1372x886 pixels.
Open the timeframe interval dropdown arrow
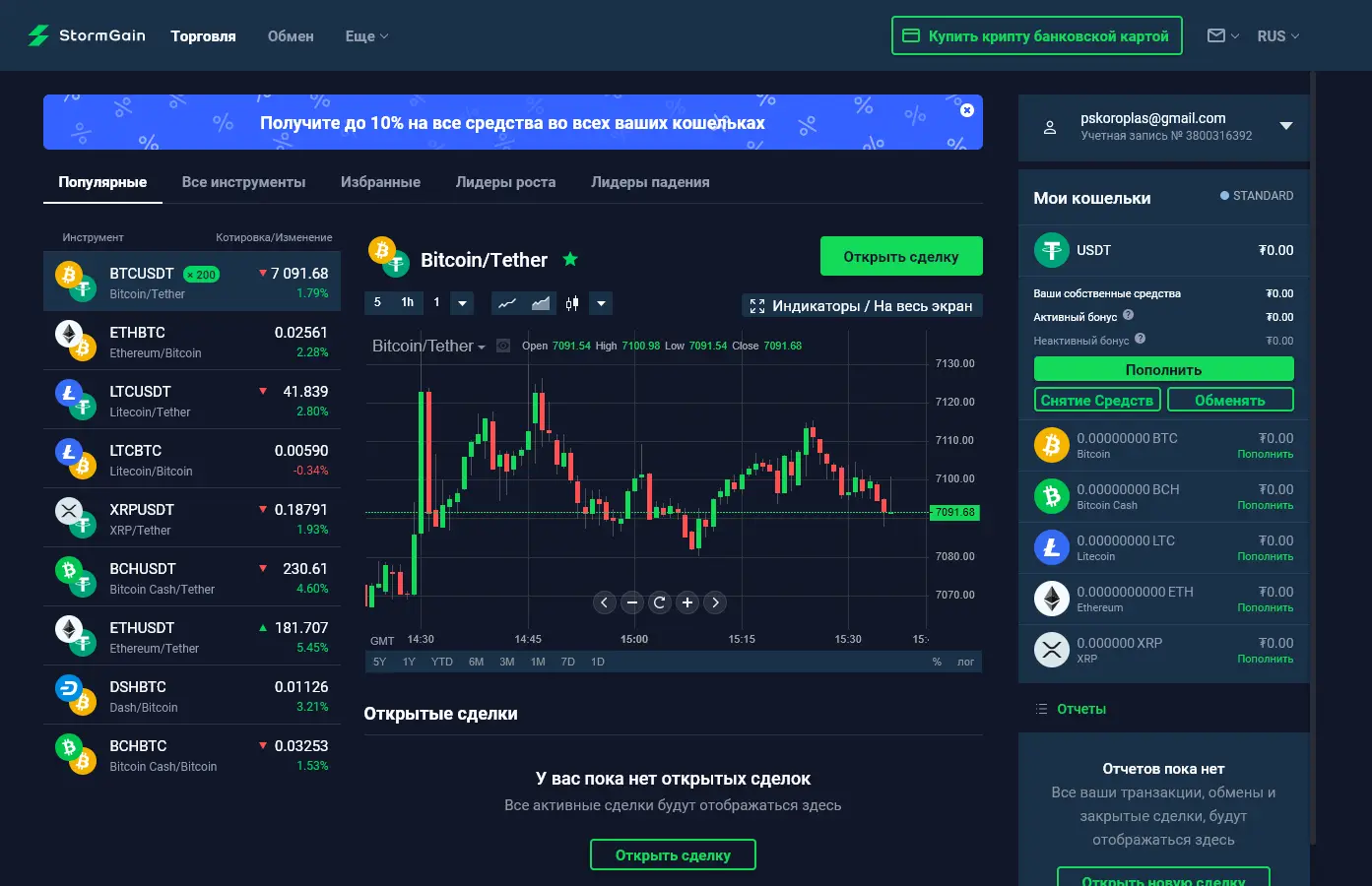[462, 303]
